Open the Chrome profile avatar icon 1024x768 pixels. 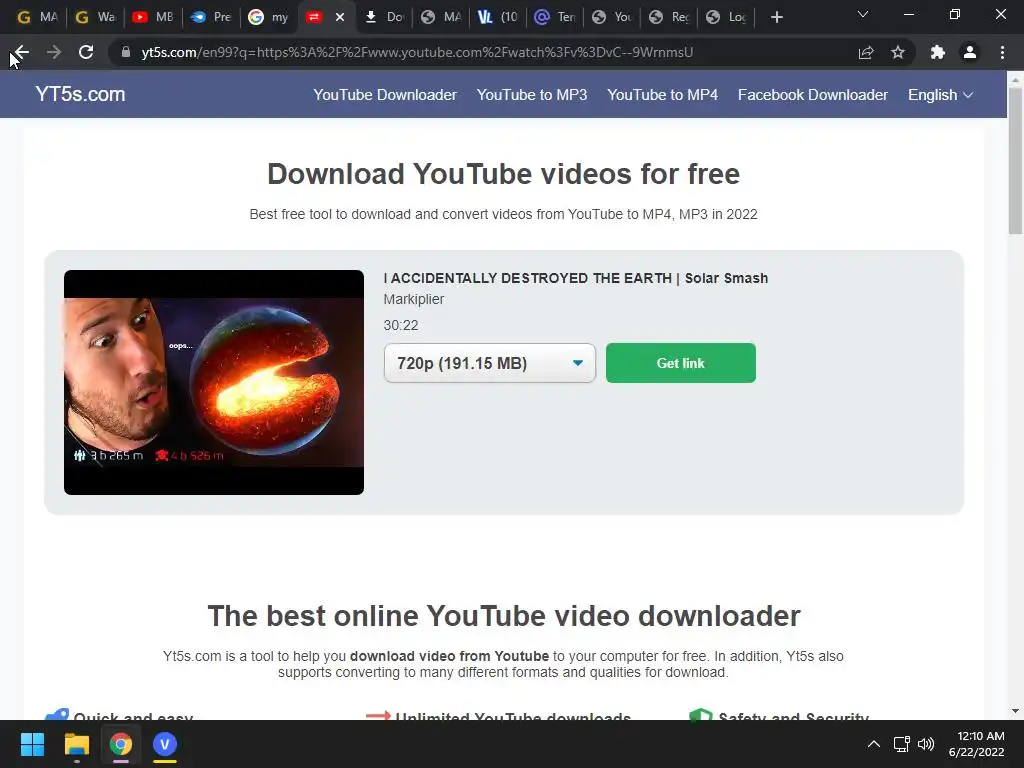point(970,52)
